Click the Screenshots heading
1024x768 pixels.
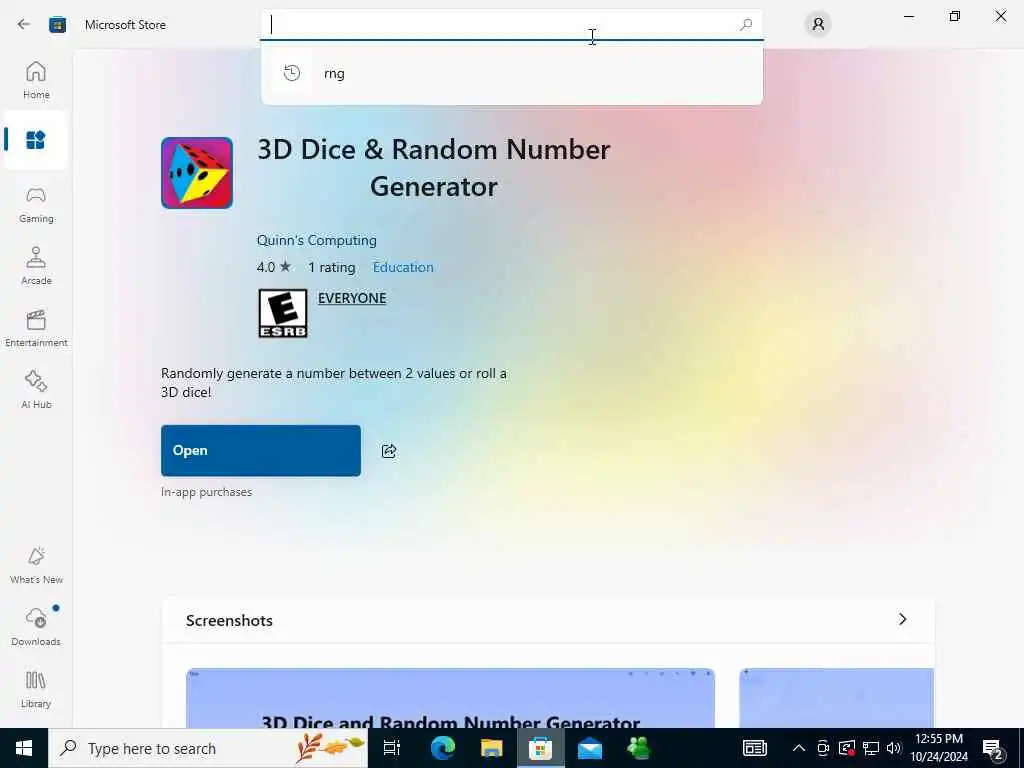pos(229,620)
